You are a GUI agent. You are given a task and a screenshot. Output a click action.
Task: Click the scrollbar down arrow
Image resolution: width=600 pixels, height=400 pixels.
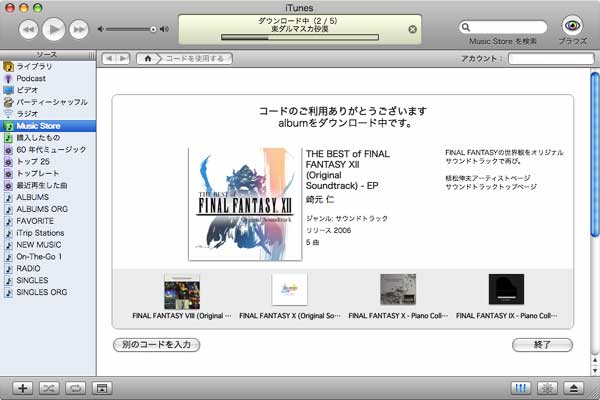595,370
